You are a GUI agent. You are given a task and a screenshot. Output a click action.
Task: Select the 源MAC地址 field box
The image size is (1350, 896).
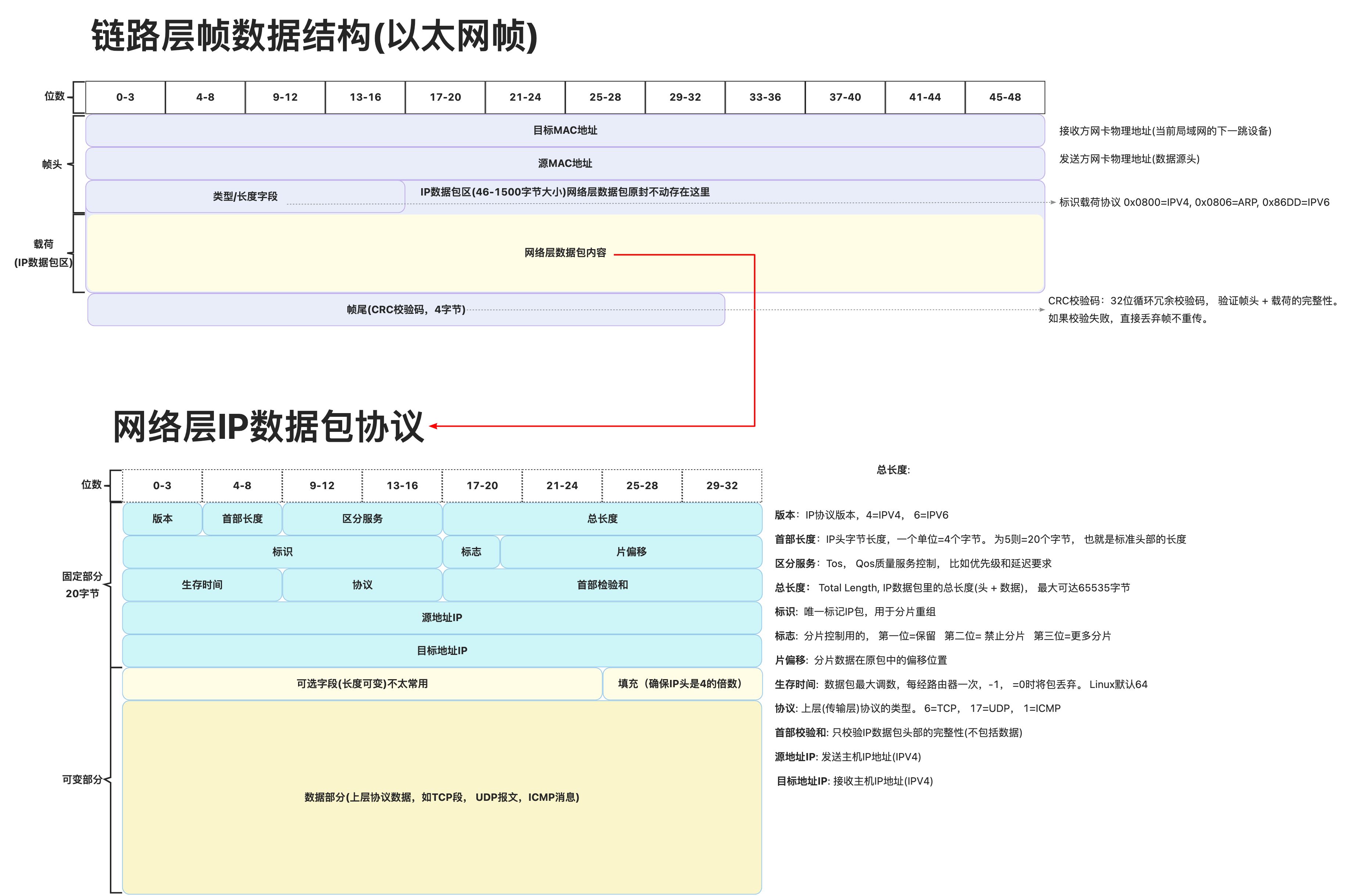point(565,164)
